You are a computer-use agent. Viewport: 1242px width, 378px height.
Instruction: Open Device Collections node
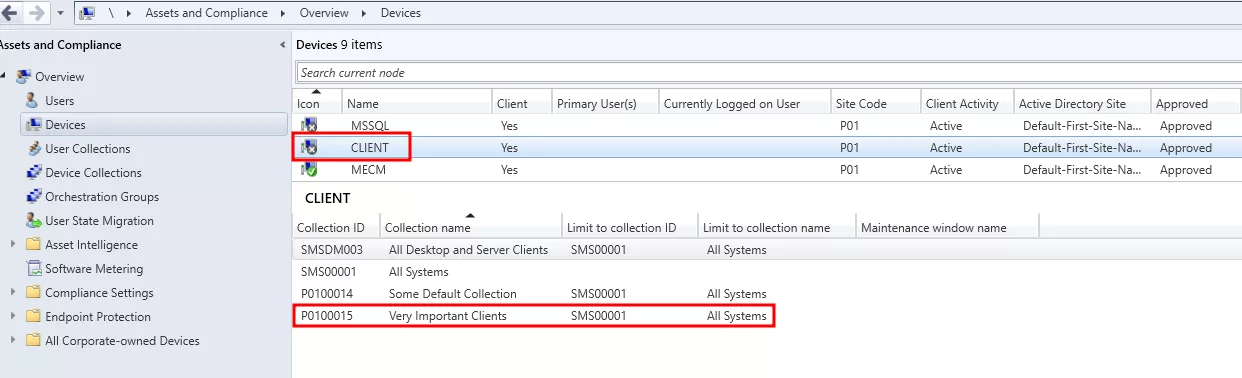tap(93, 173)
